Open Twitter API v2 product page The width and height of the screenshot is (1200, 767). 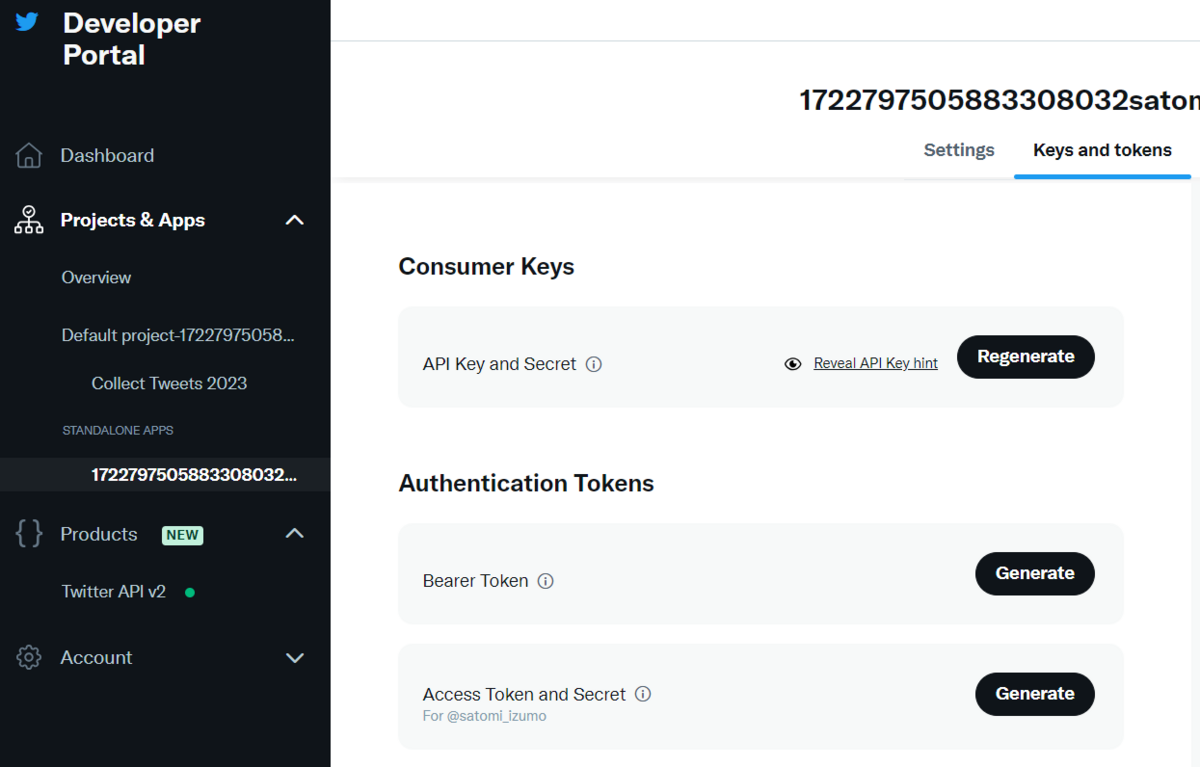click(113, 591)
